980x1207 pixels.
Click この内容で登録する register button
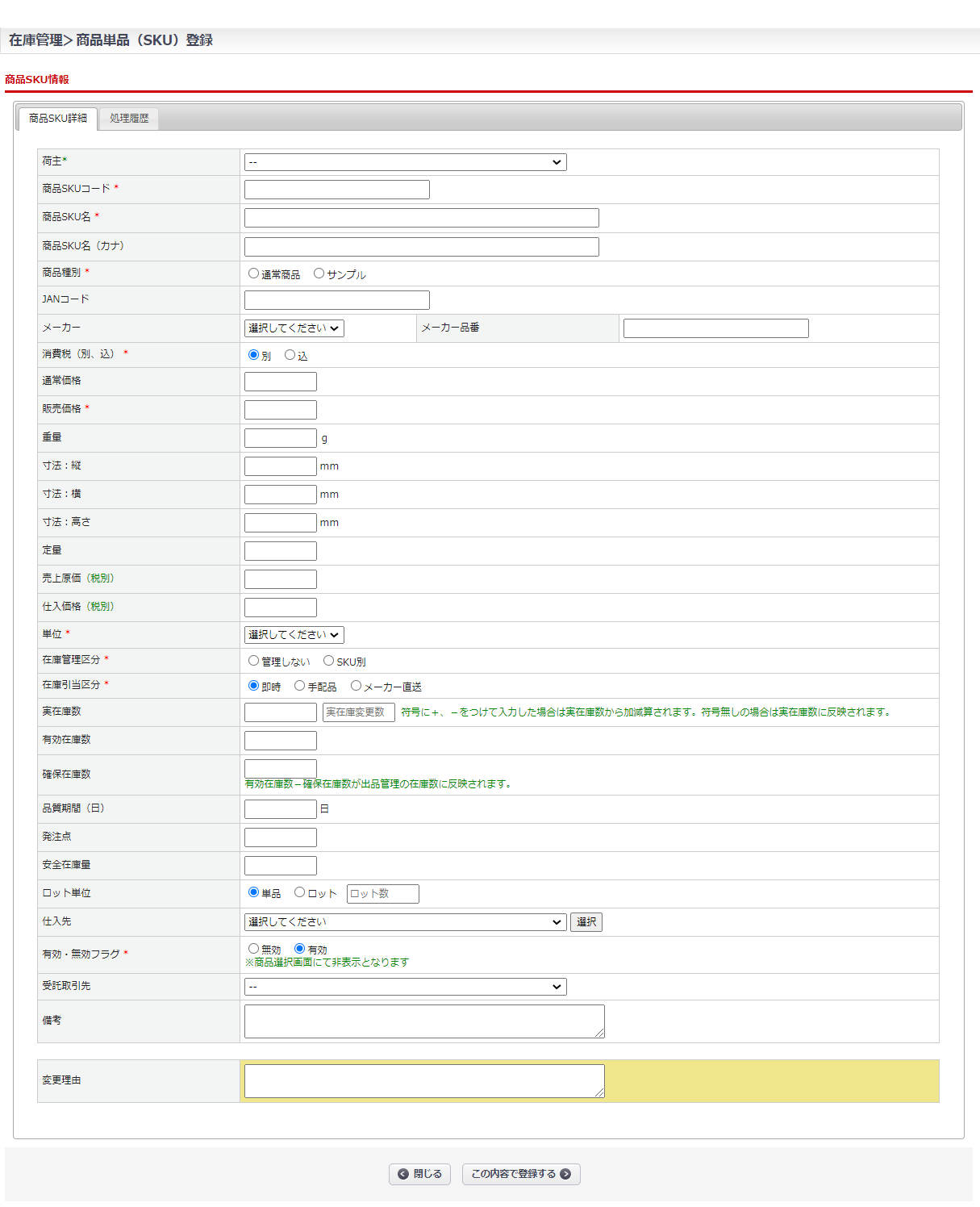[521, 1174]
